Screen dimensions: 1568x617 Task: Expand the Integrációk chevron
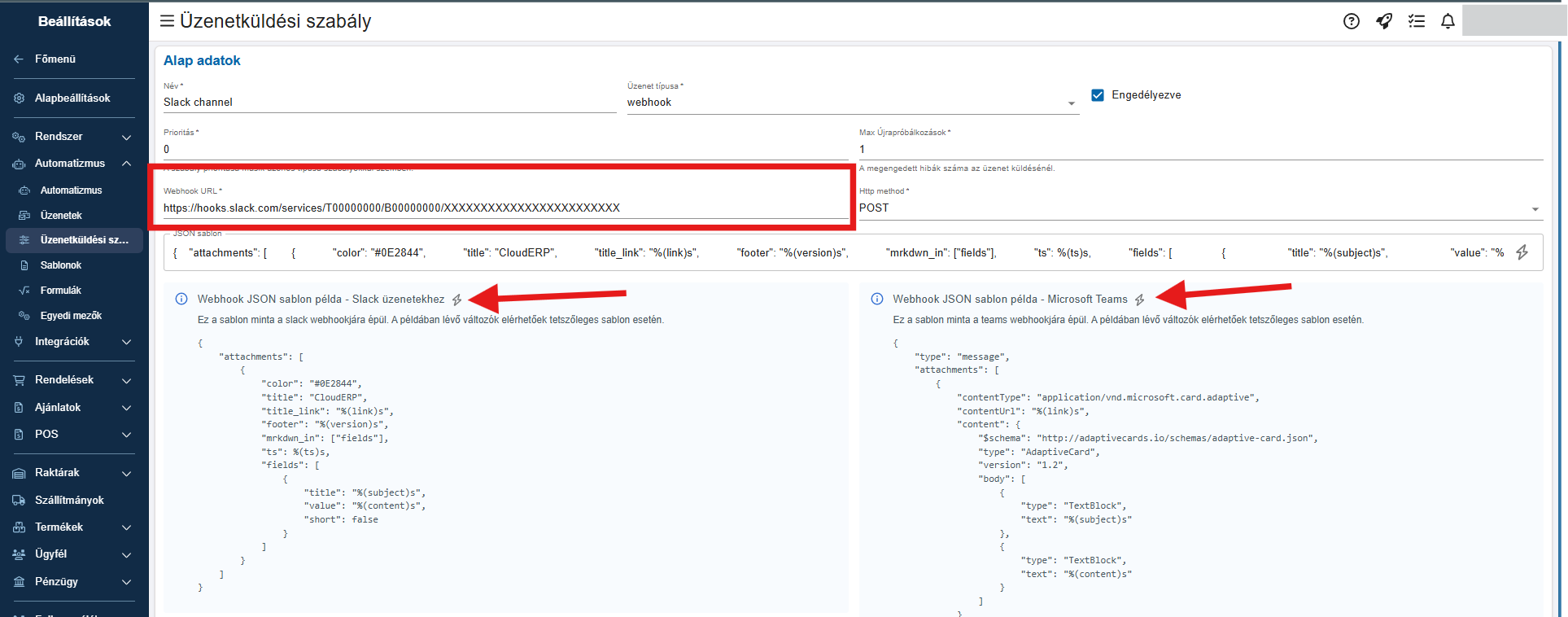point(127,342)
